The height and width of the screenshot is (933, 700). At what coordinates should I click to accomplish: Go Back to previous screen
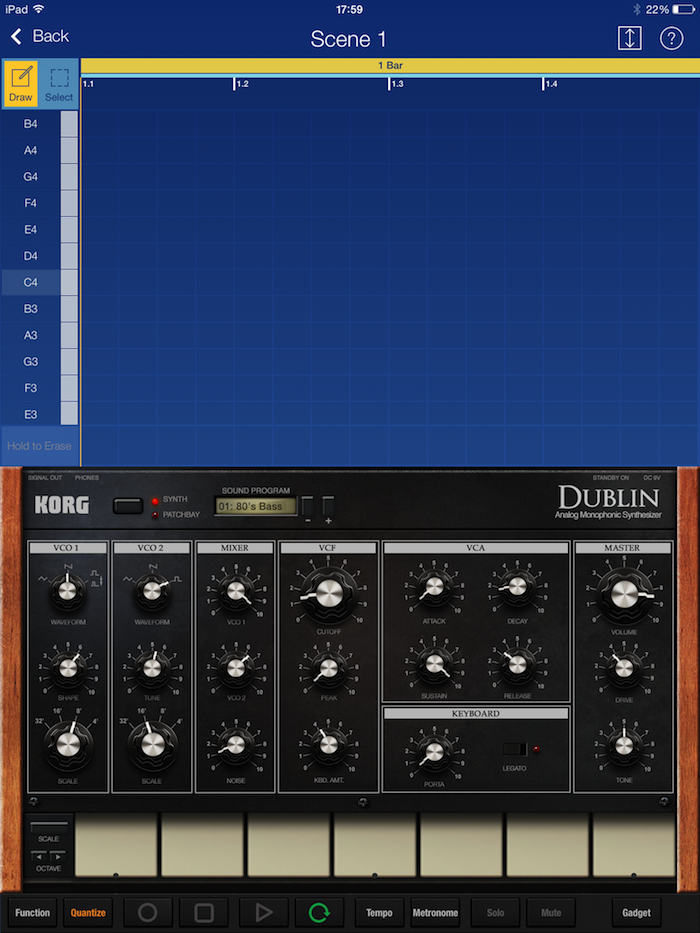(40, 36)
